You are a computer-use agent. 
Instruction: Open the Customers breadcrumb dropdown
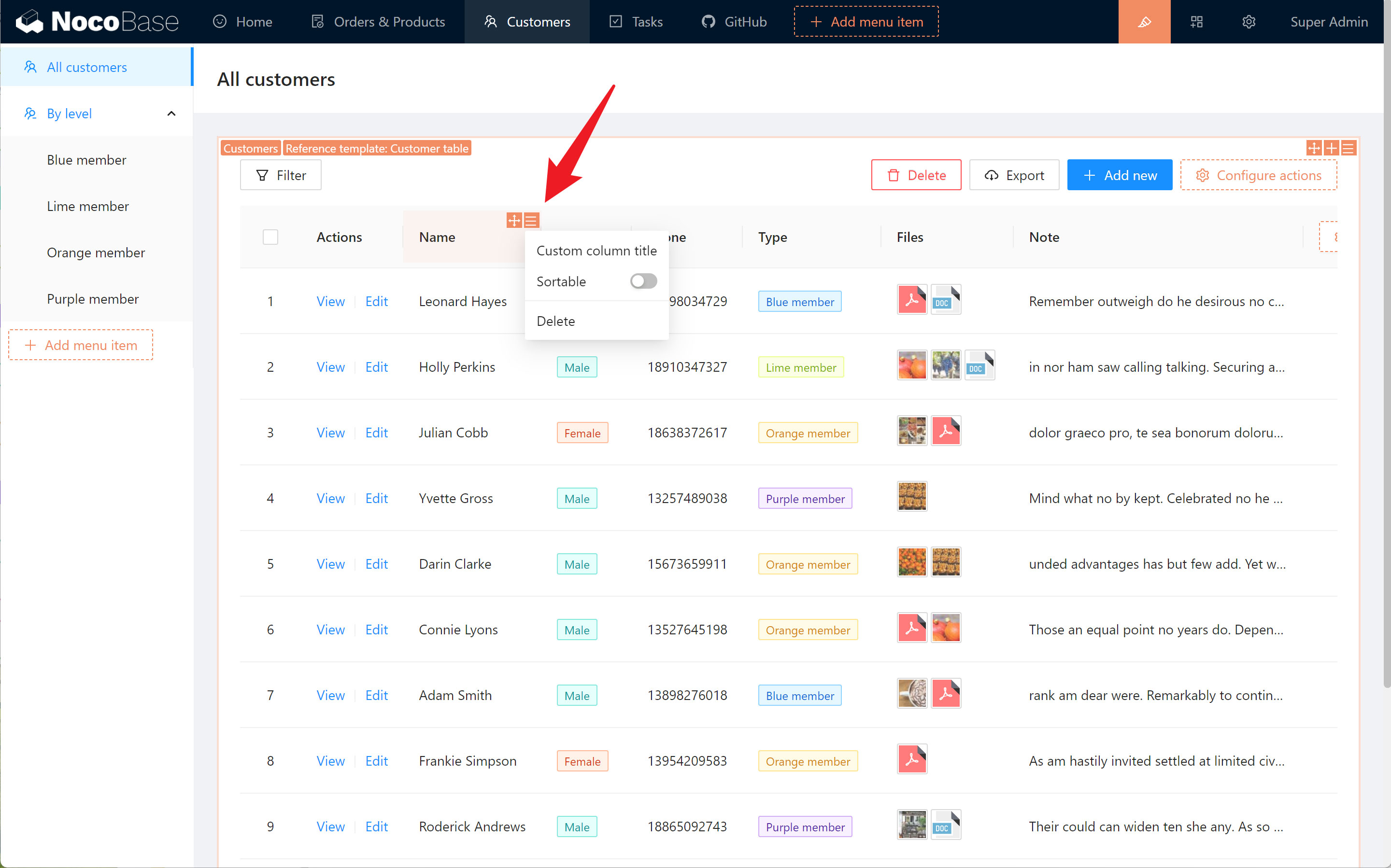(250, 148)
